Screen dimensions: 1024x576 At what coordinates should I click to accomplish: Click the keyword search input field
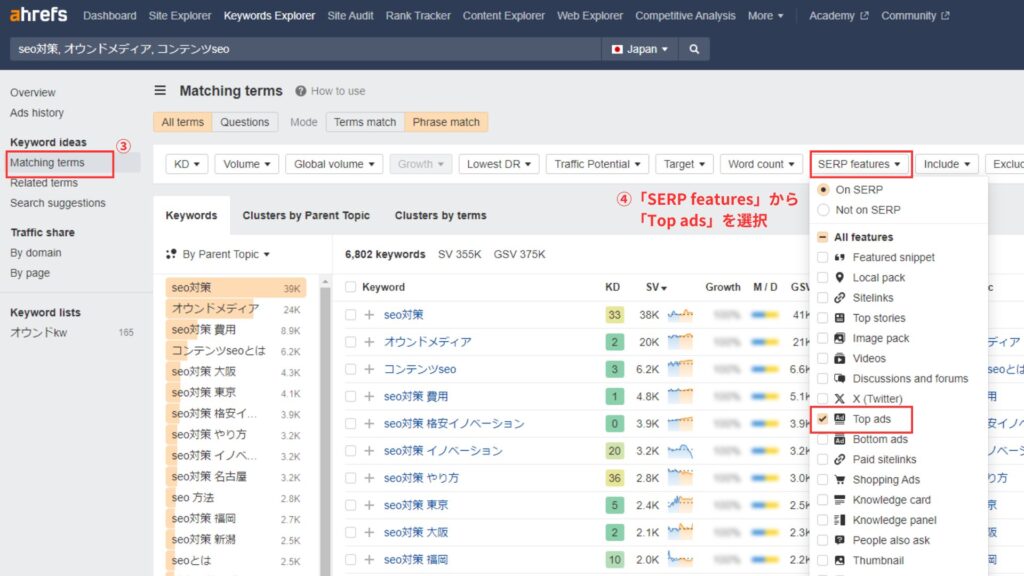[305, 49]
